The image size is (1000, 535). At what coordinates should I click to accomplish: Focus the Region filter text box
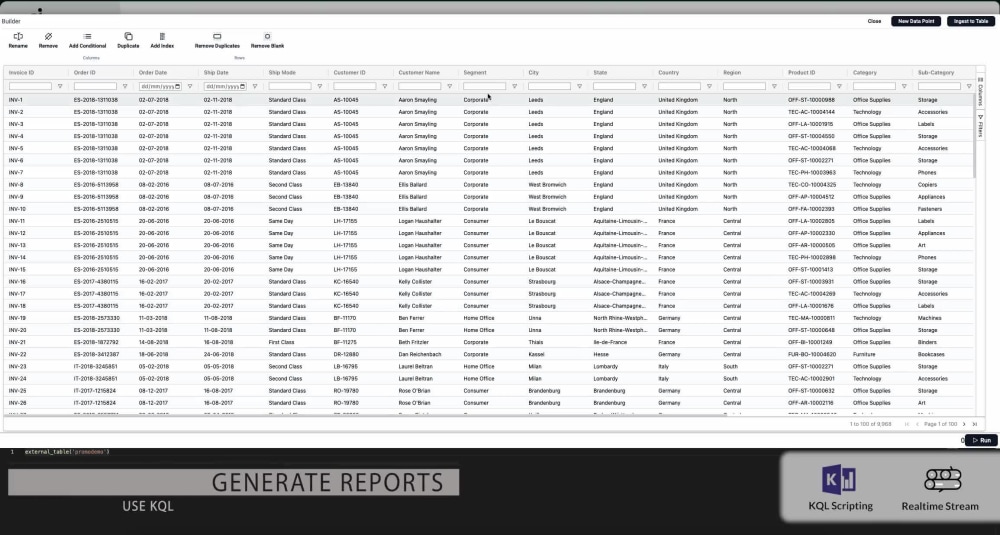744,86
